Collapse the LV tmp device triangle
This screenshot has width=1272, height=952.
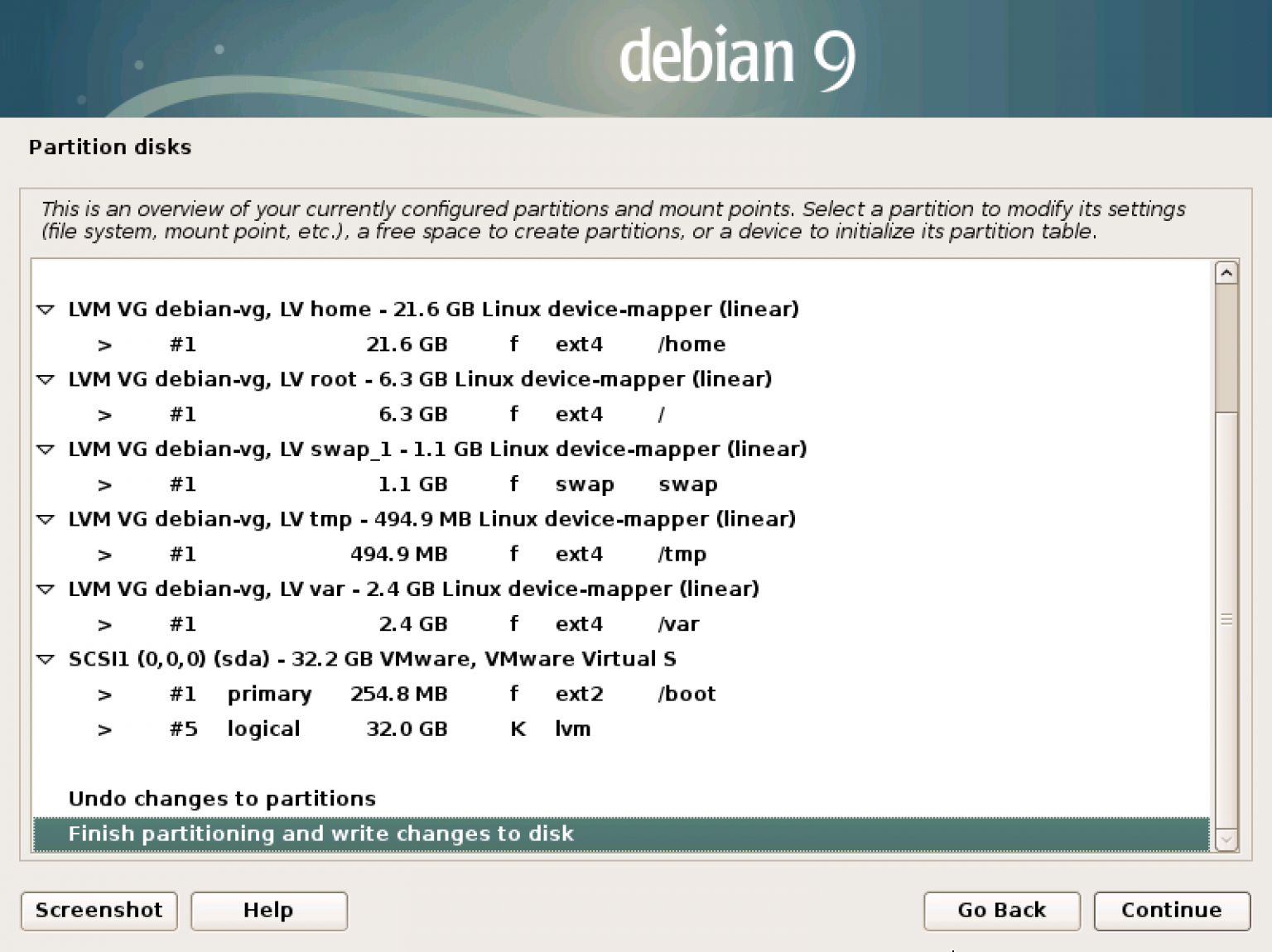pos(46,520)
